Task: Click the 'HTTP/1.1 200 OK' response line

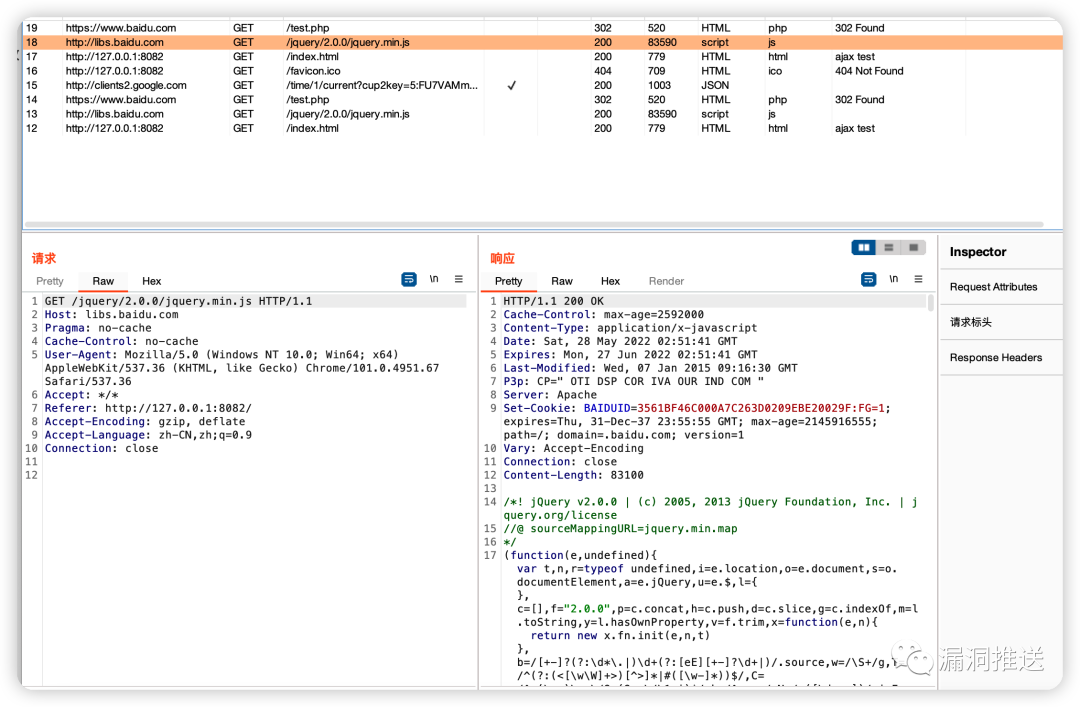Action: pos(553,301)
